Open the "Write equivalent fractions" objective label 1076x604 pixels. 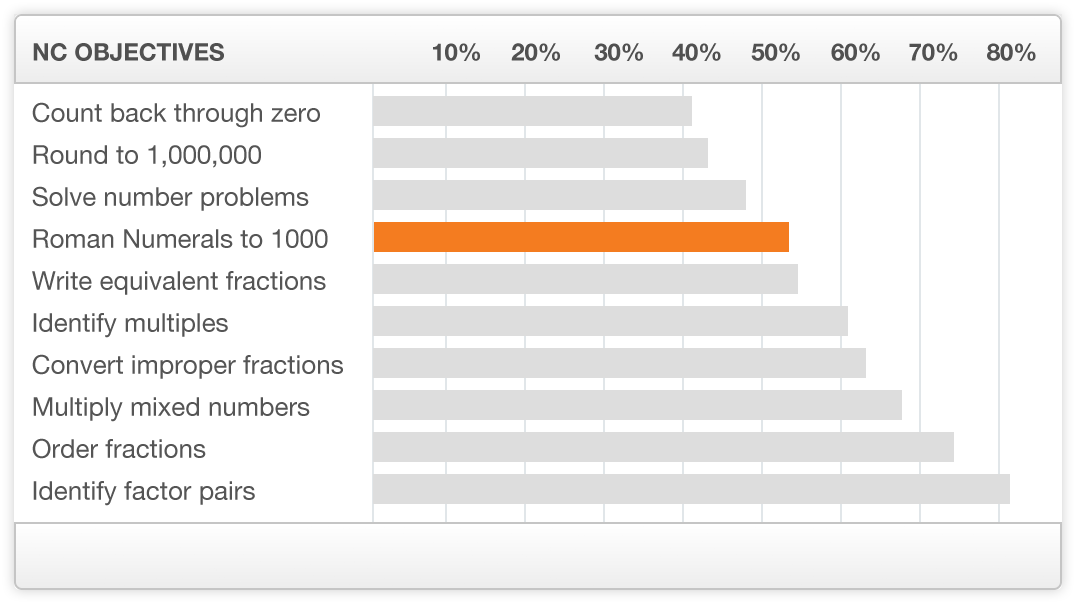coord(179,281)
